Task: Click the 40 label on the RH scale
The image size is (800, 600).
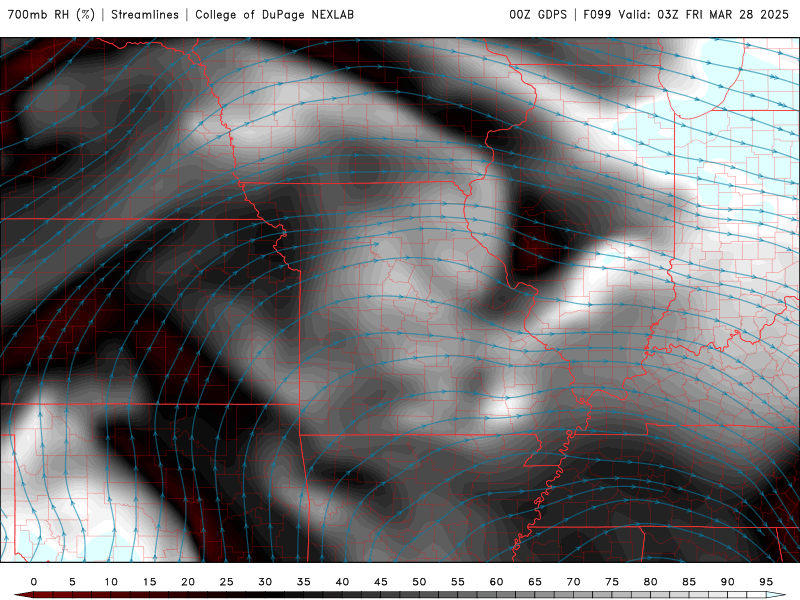Action: point(342,582)
